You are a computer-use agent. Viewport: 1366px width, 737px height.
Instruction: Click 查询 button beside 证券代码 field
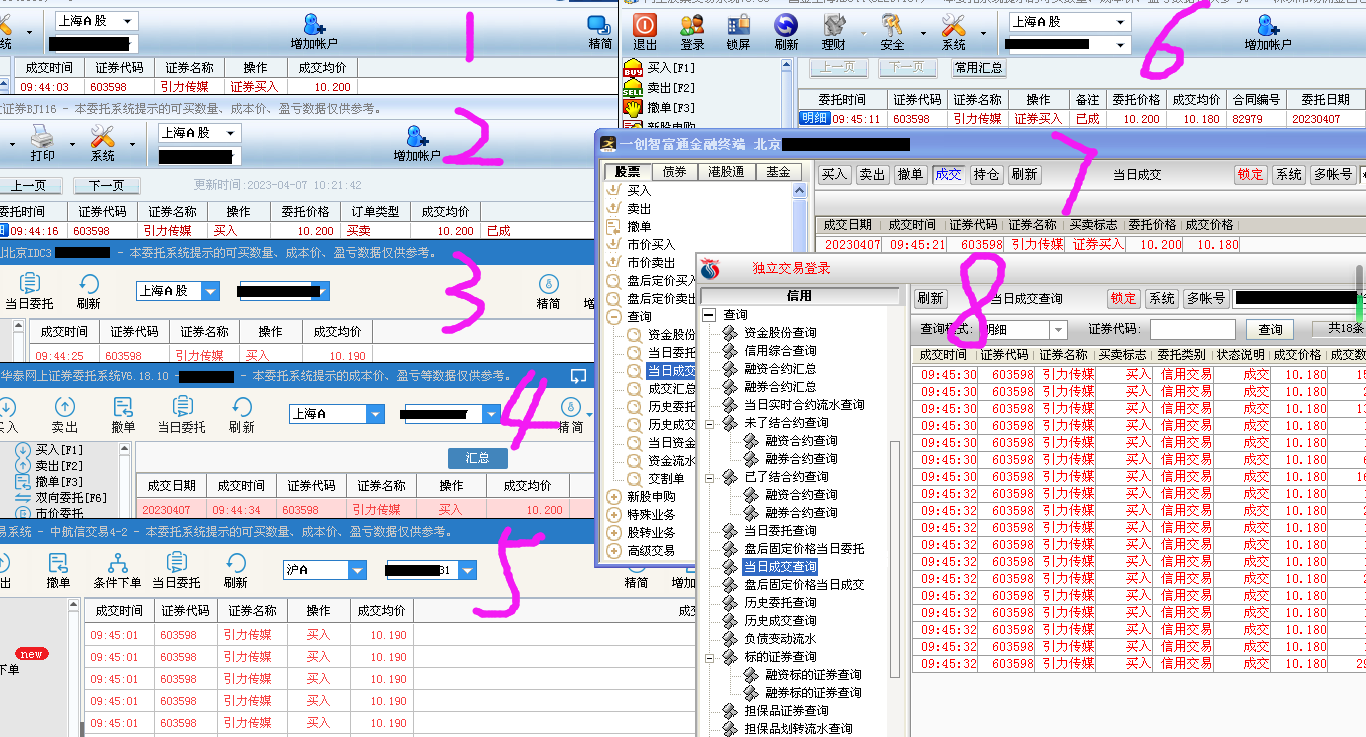pos(1270,330)
